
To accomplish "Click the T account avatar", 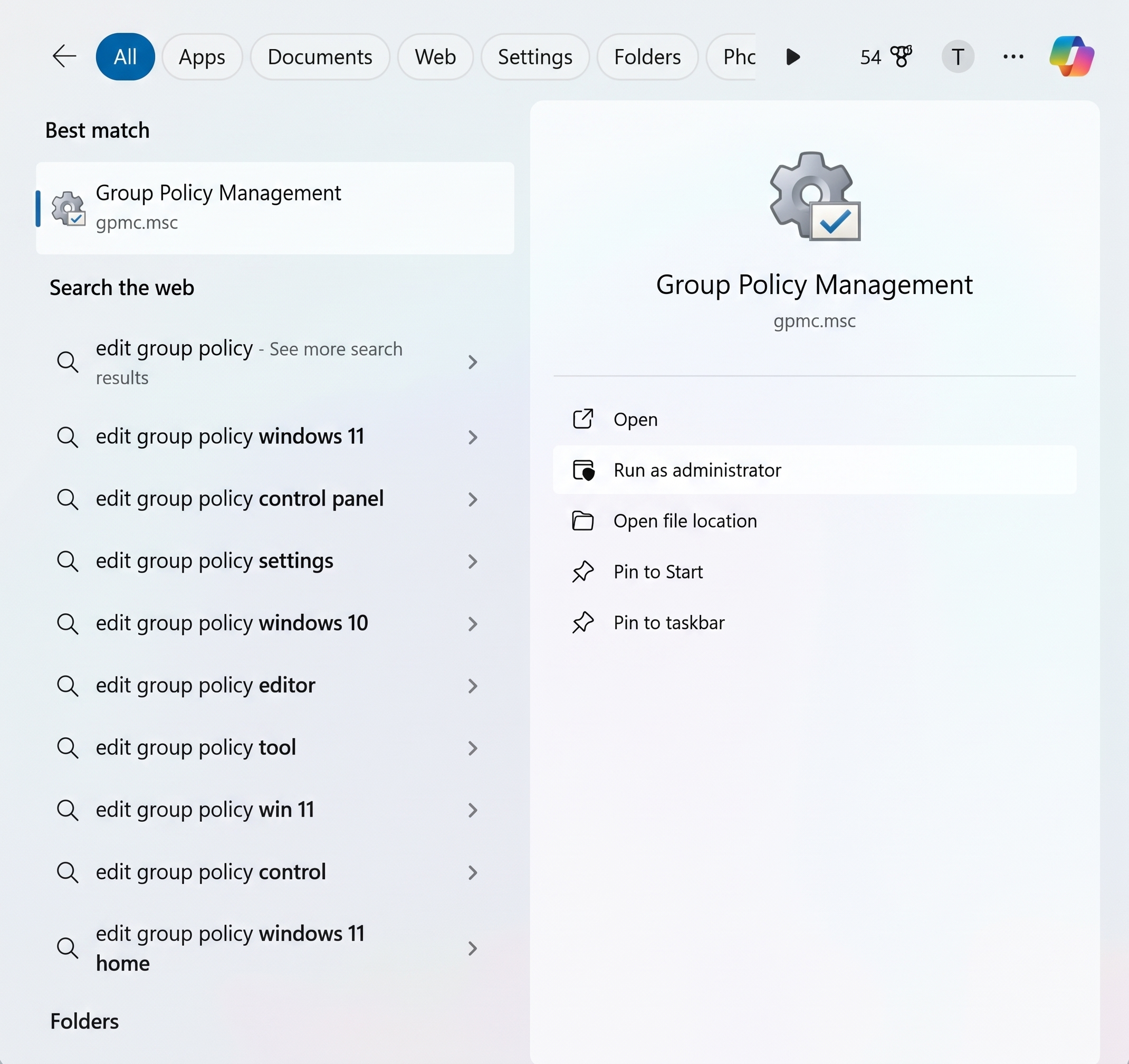I will [x=958, y=57].
